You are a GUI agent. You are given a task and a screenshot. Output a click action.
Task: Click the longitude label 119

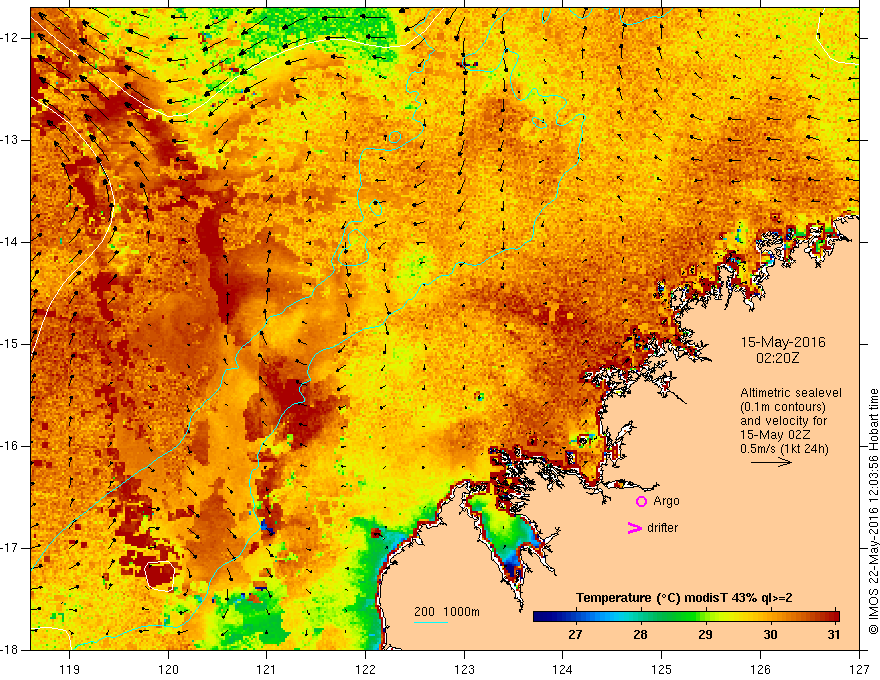point(70,669)
